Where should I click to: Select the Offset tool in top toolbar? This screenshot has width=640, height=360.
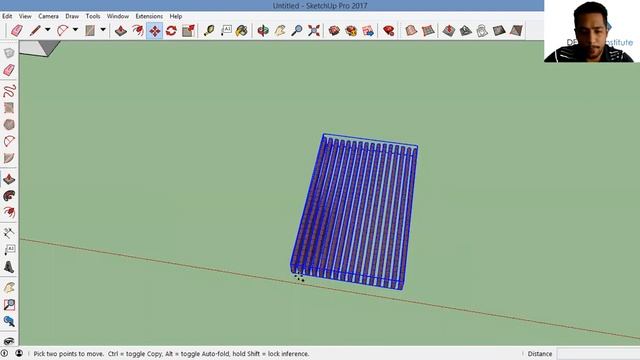138,31
